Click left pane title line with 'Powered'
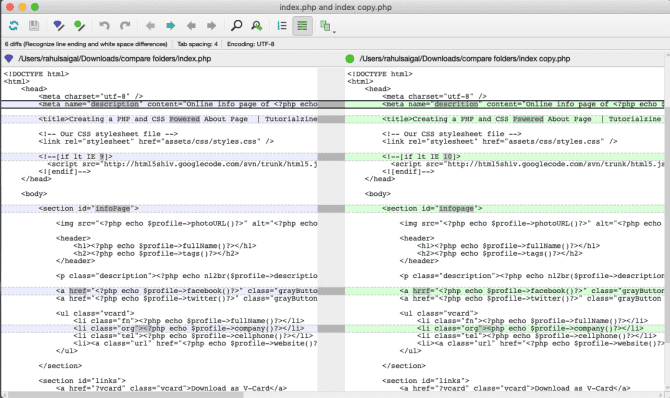670x398 pixels. pyautogui.click(x=159, y=119)
